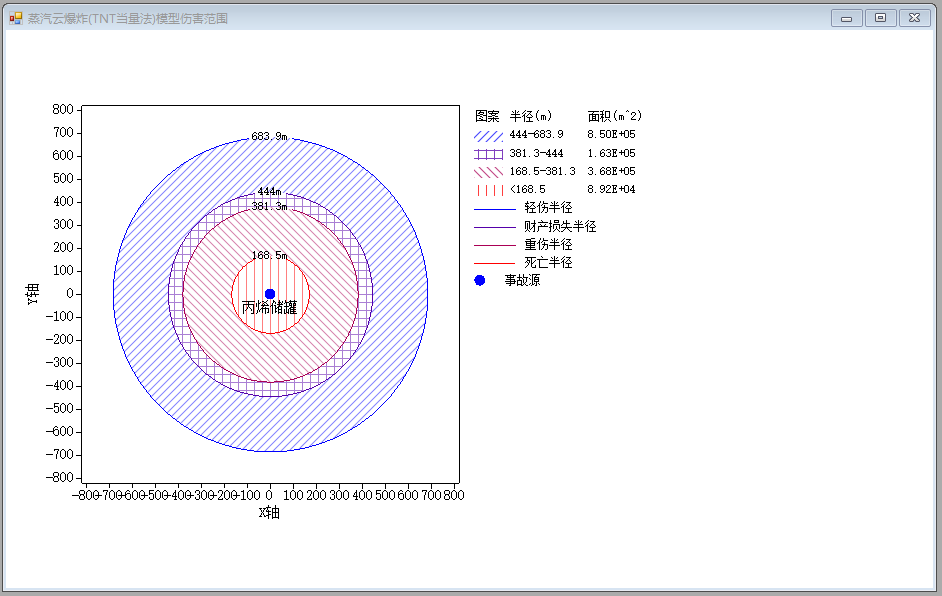Click the red vertical line legend swatch
This screenshot has height=596, width=942.
click(490, 190)
